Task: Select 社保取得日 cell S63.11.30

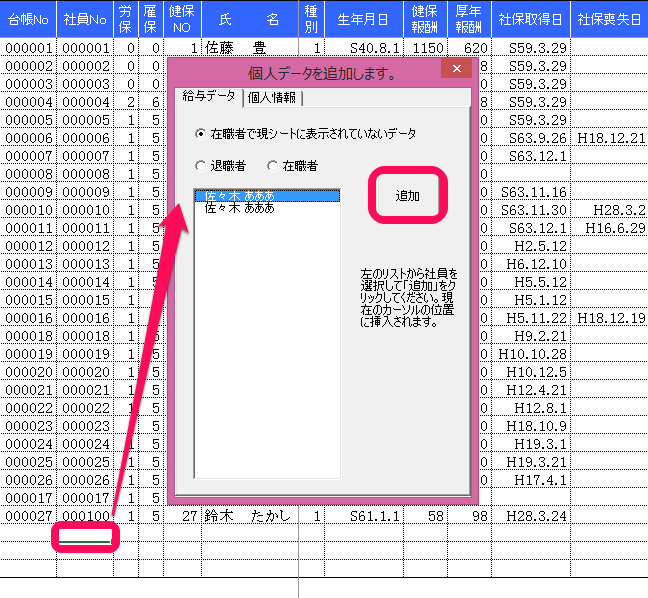Action: point(531,210)
